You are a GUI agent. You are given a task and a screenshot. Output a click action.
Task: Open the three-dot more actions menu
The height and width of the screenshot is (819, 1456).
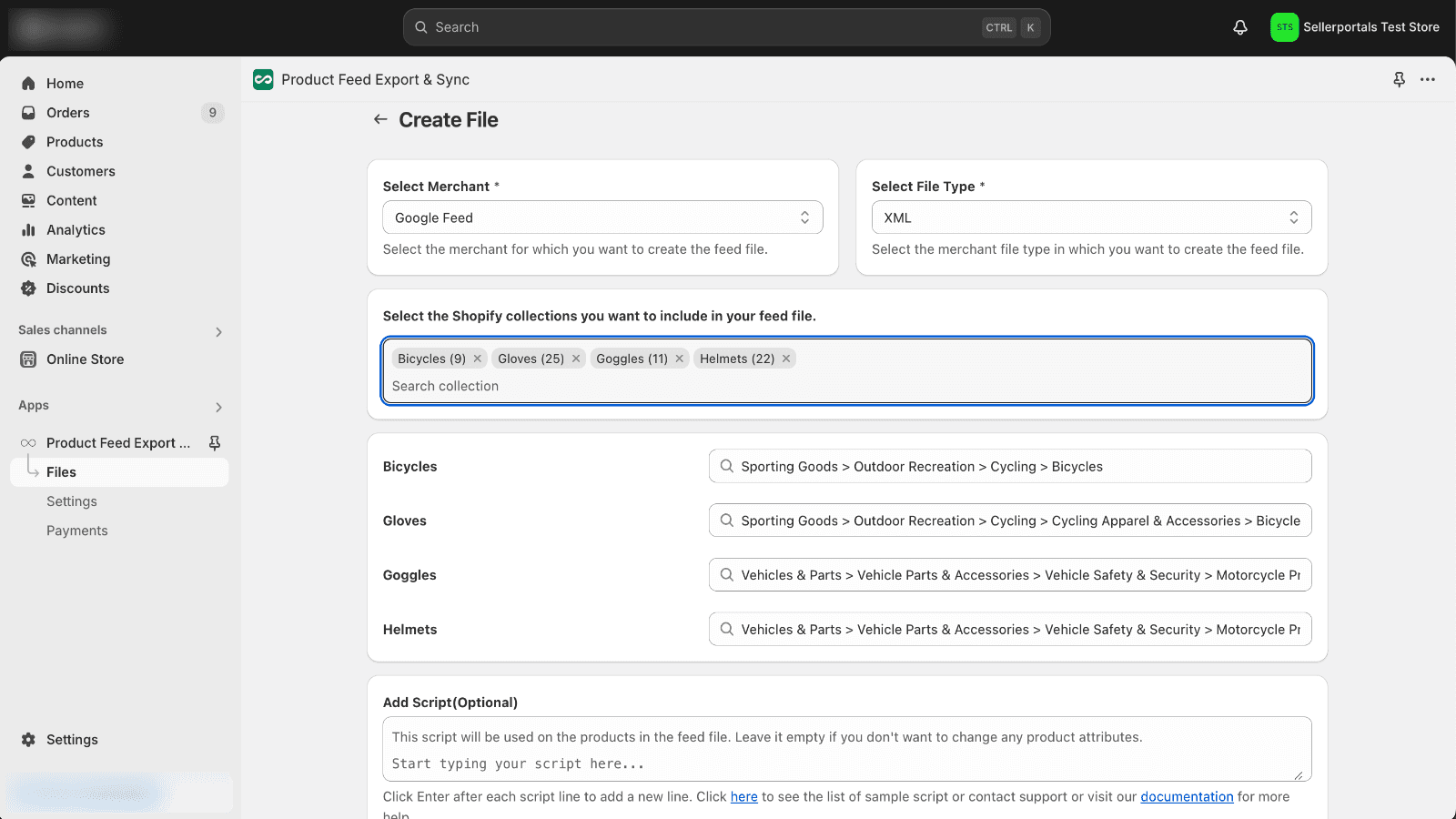1428,79
